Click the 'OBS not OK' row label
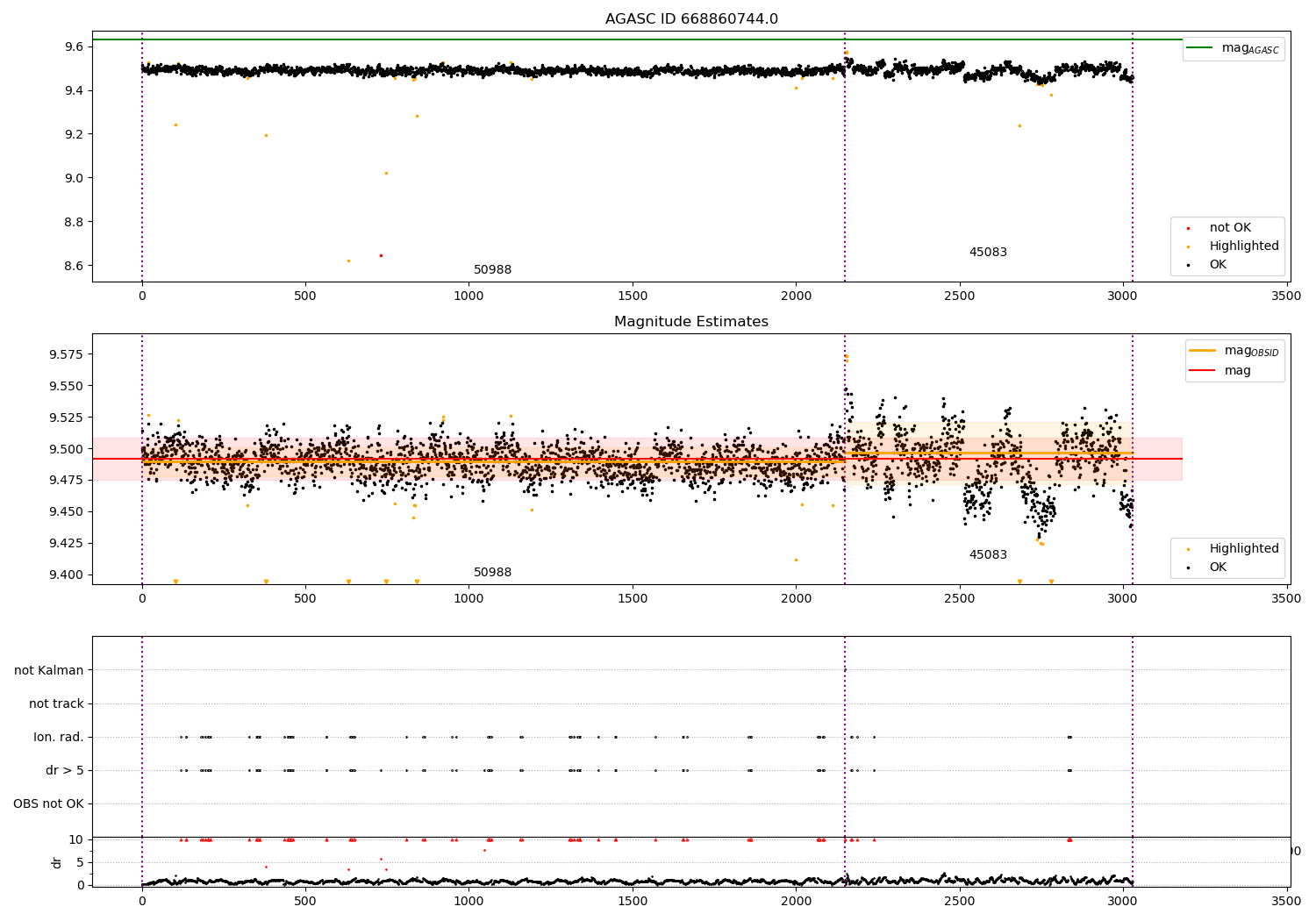1316x921 pixels. [x=48, y=804]
